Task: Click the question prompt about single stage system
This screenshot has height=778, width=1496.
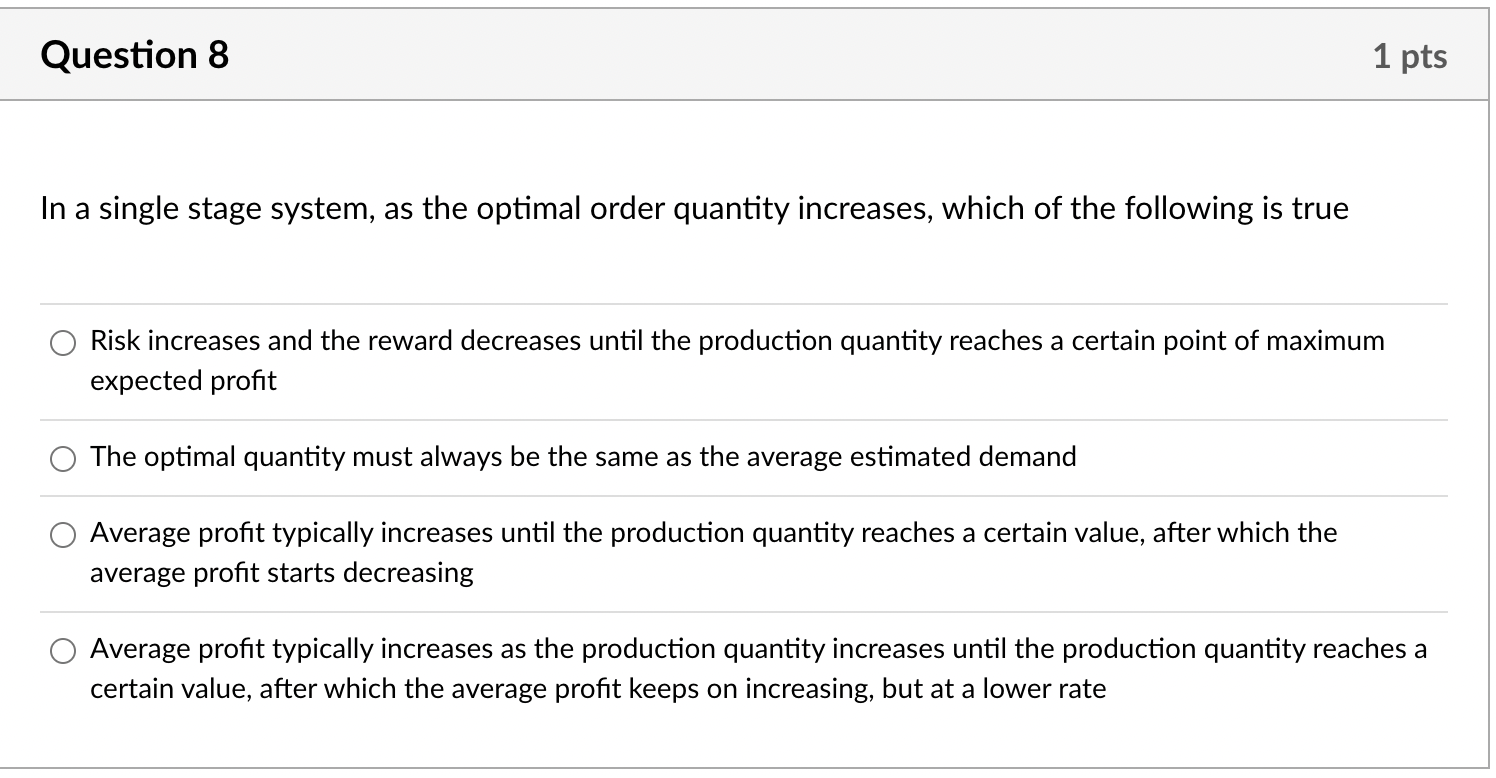Action: tap(694, 208)
